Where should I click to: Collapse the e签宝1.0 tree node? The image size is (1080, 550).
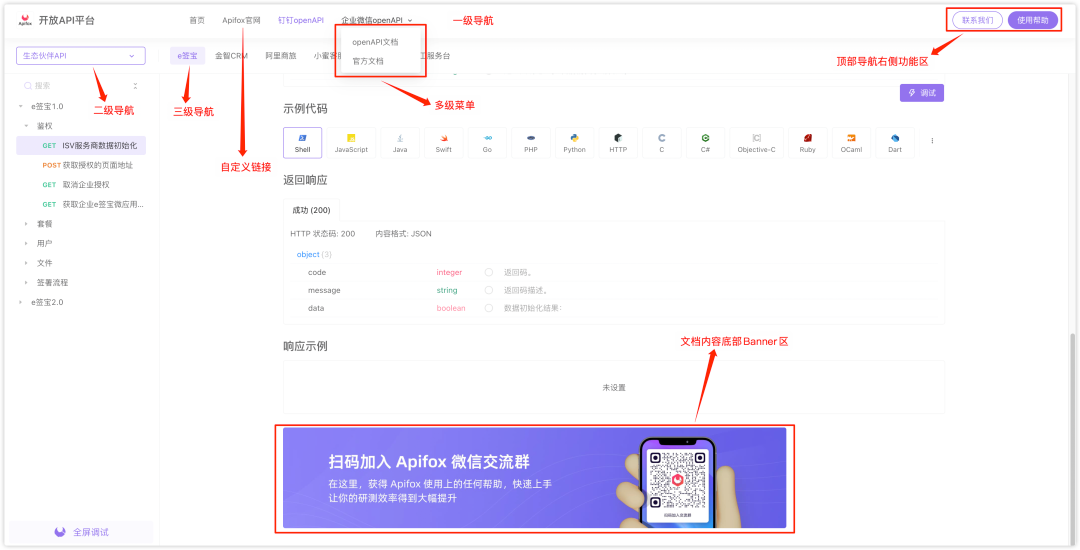[x=21, y=107]
